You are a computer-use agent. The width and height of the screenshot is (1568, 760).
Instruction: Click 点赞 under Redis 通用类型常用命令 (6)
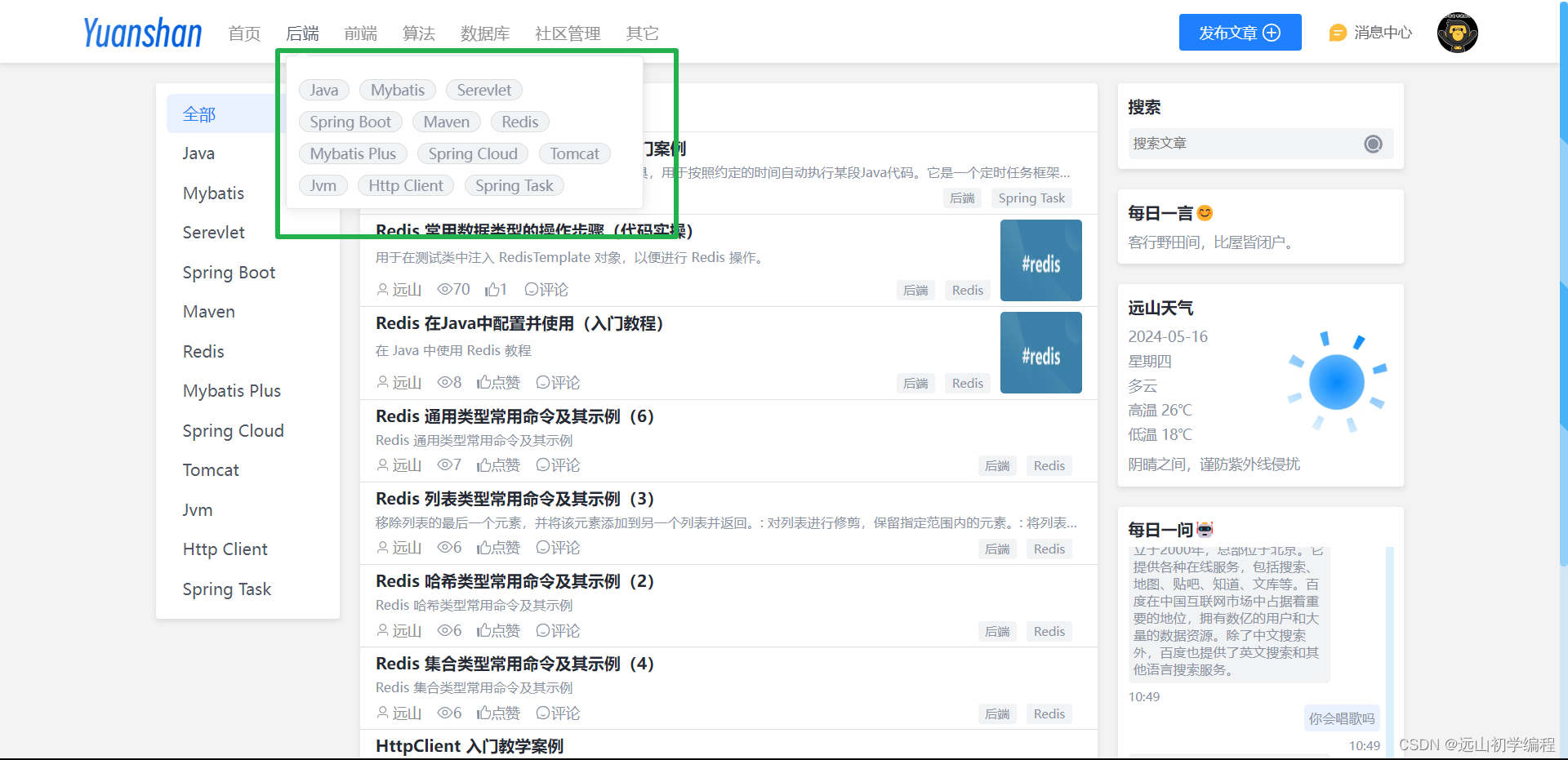498,465
